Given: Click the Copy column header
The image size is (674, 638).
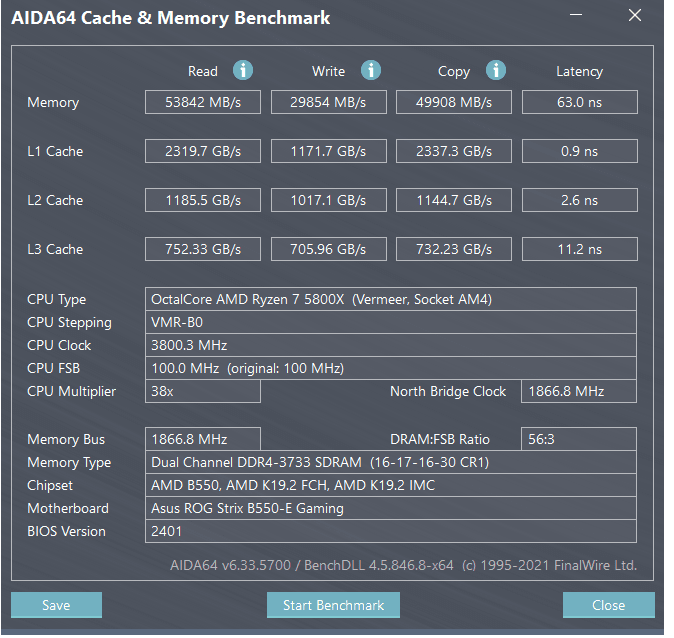Looking at the screenshot, I should point(454,72).
